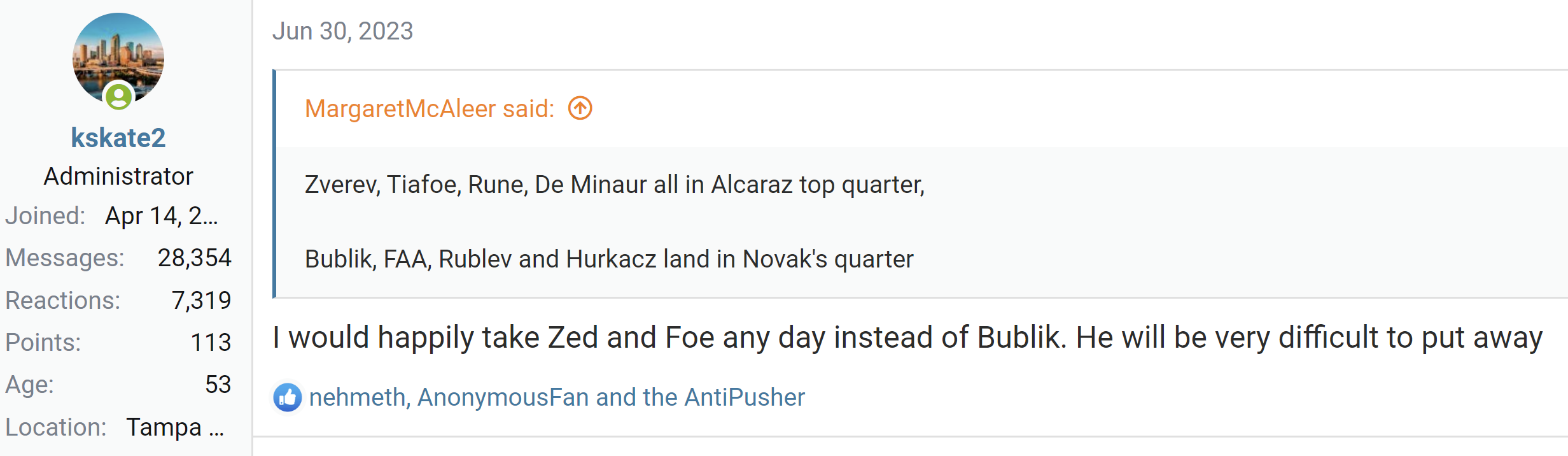Open AnonymousFan's profile from the reactions list
Viewport: 1568px width, 456px height.
coord(503,397)
